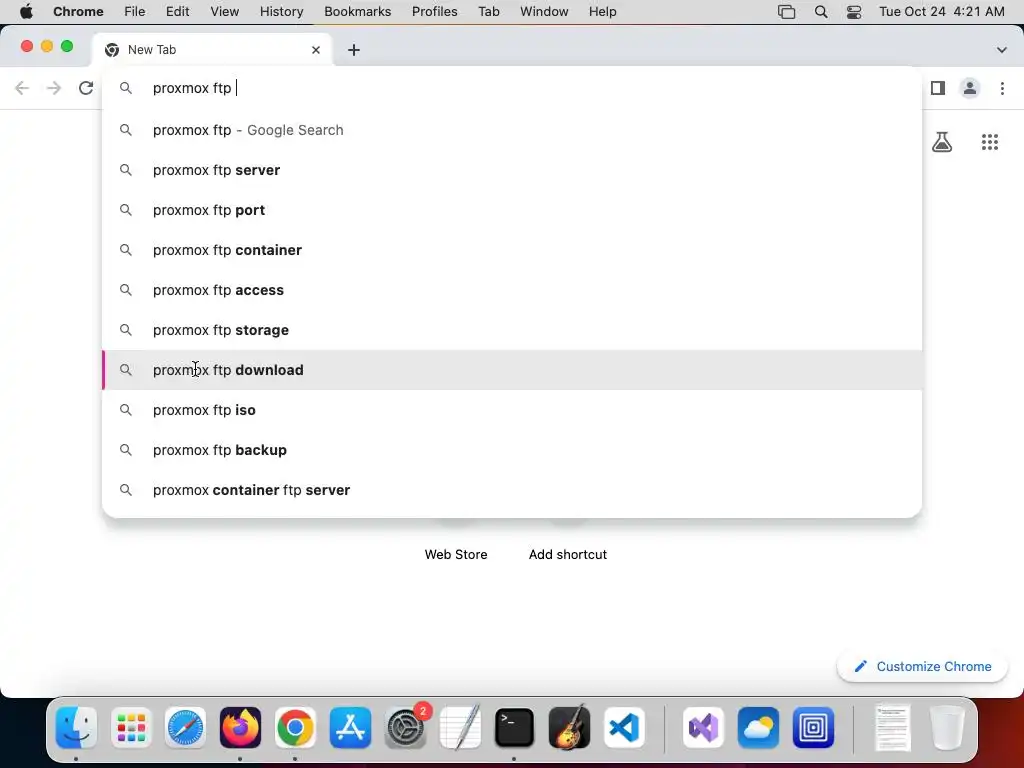Click the Customize Chrome button
The image size is (1024, 768).
pyautogui.click(x=922, y=666)
